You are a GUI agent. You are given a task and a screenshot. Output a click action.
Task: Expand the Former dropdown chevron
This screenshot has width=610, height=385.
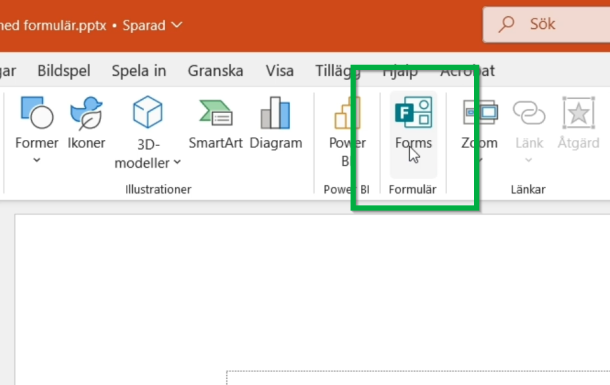pos(37,160)
